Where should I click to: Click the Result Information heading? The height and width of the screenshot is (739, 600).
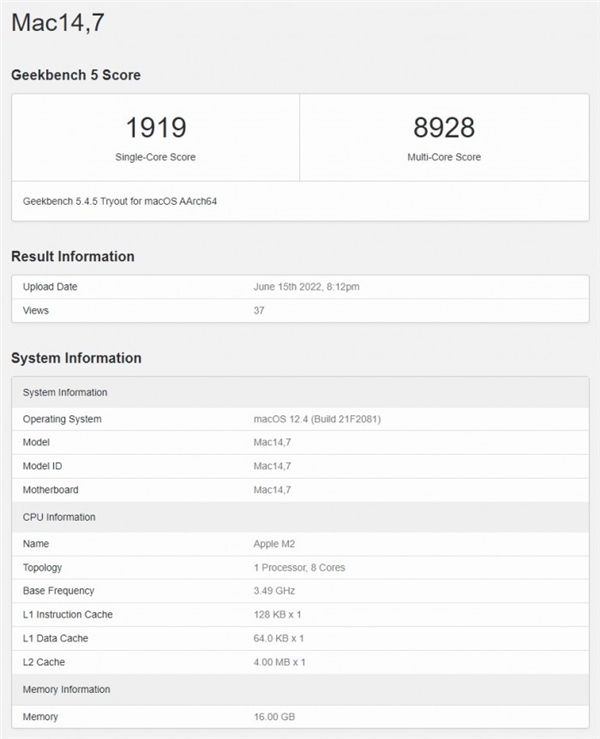73,256
